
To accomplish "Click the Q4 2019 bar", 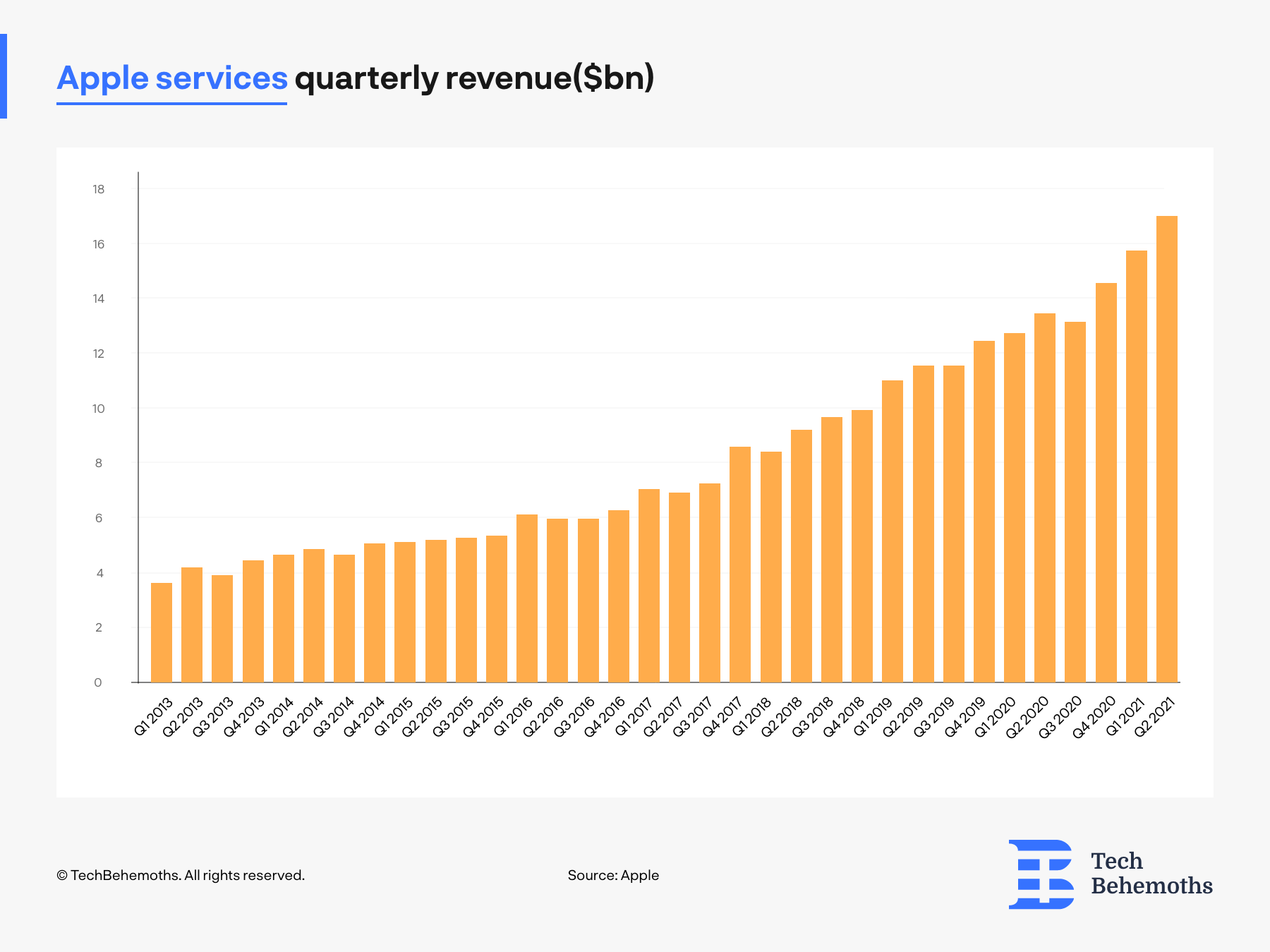I will [984, 512].
